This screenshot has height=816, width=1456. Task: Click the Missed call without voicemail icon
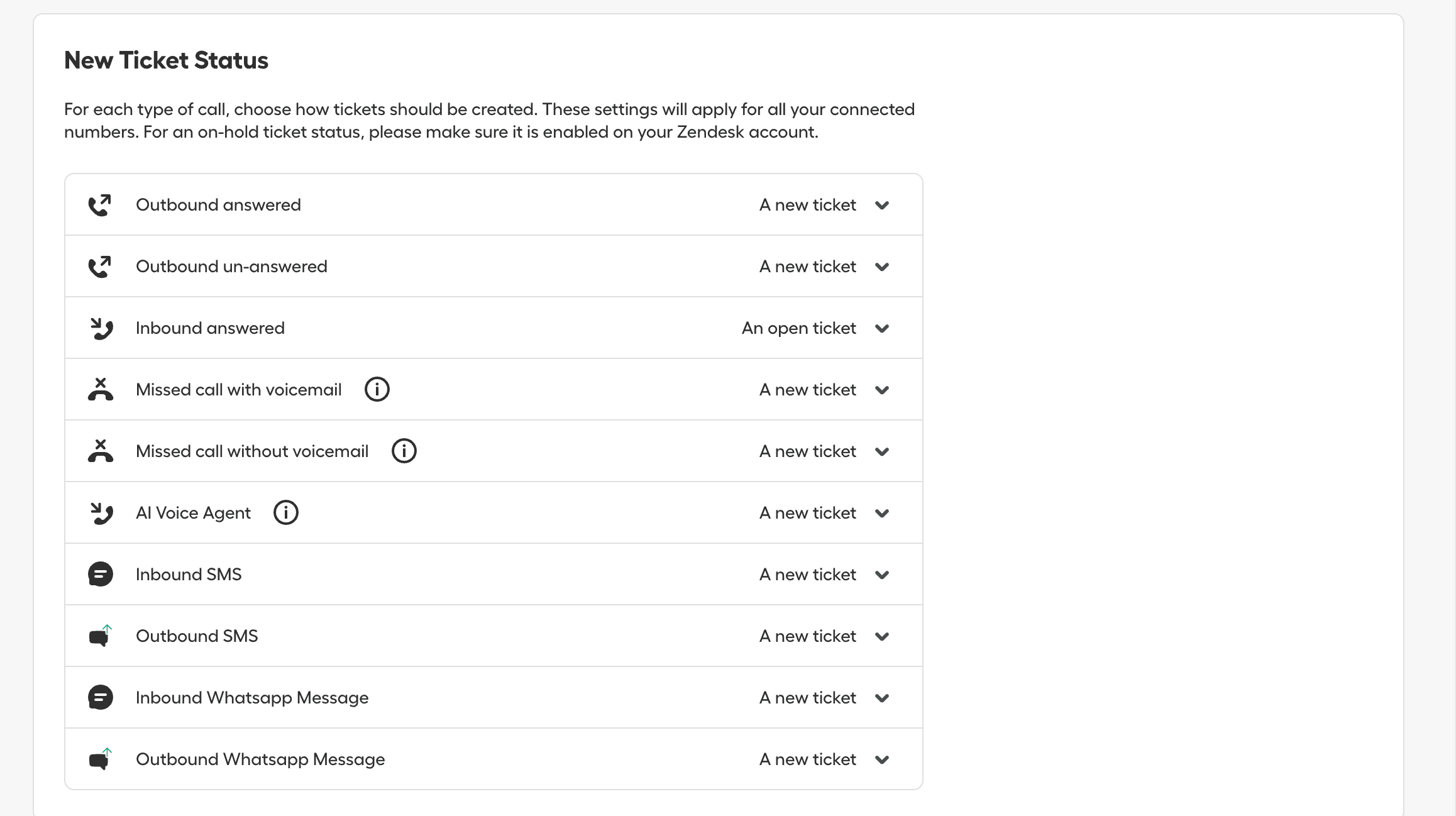tap(101, 451)
